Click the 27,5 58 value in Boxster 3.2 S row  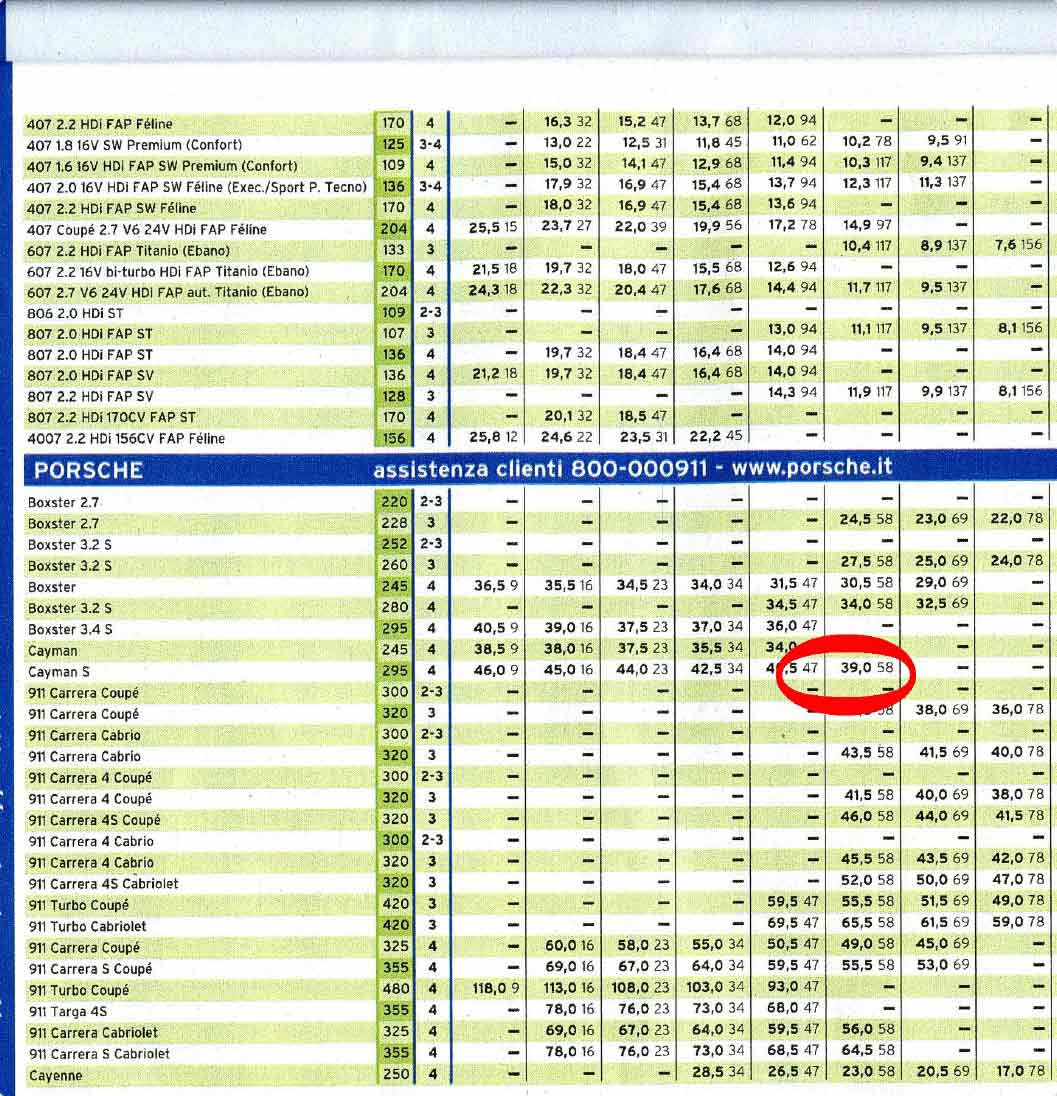coord(867,561)
